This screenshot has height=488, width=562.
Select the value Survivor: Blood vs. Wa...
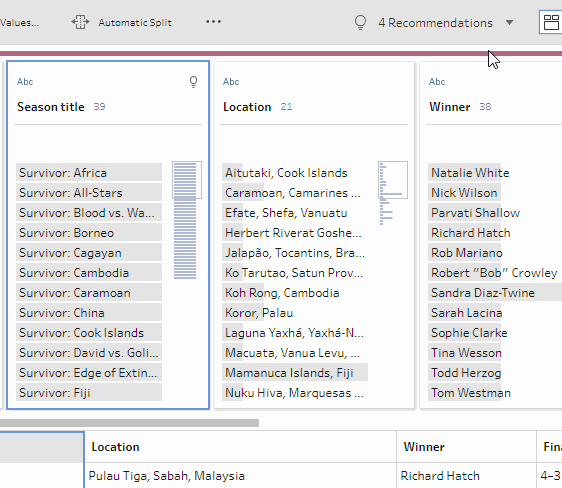point(89,213)
